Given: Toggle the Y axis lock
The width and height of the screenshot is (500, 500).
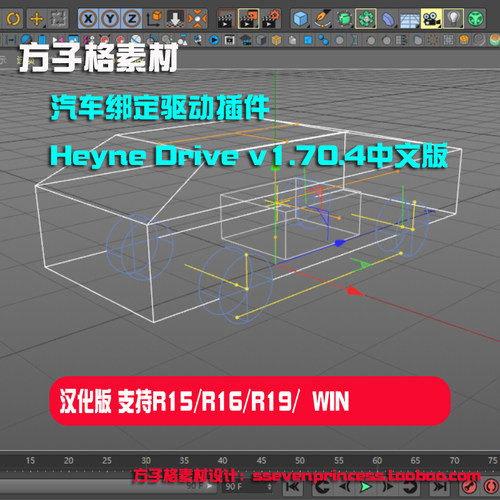Looking at the screenshot, I should pyautogui.click(x=110, y=19).
